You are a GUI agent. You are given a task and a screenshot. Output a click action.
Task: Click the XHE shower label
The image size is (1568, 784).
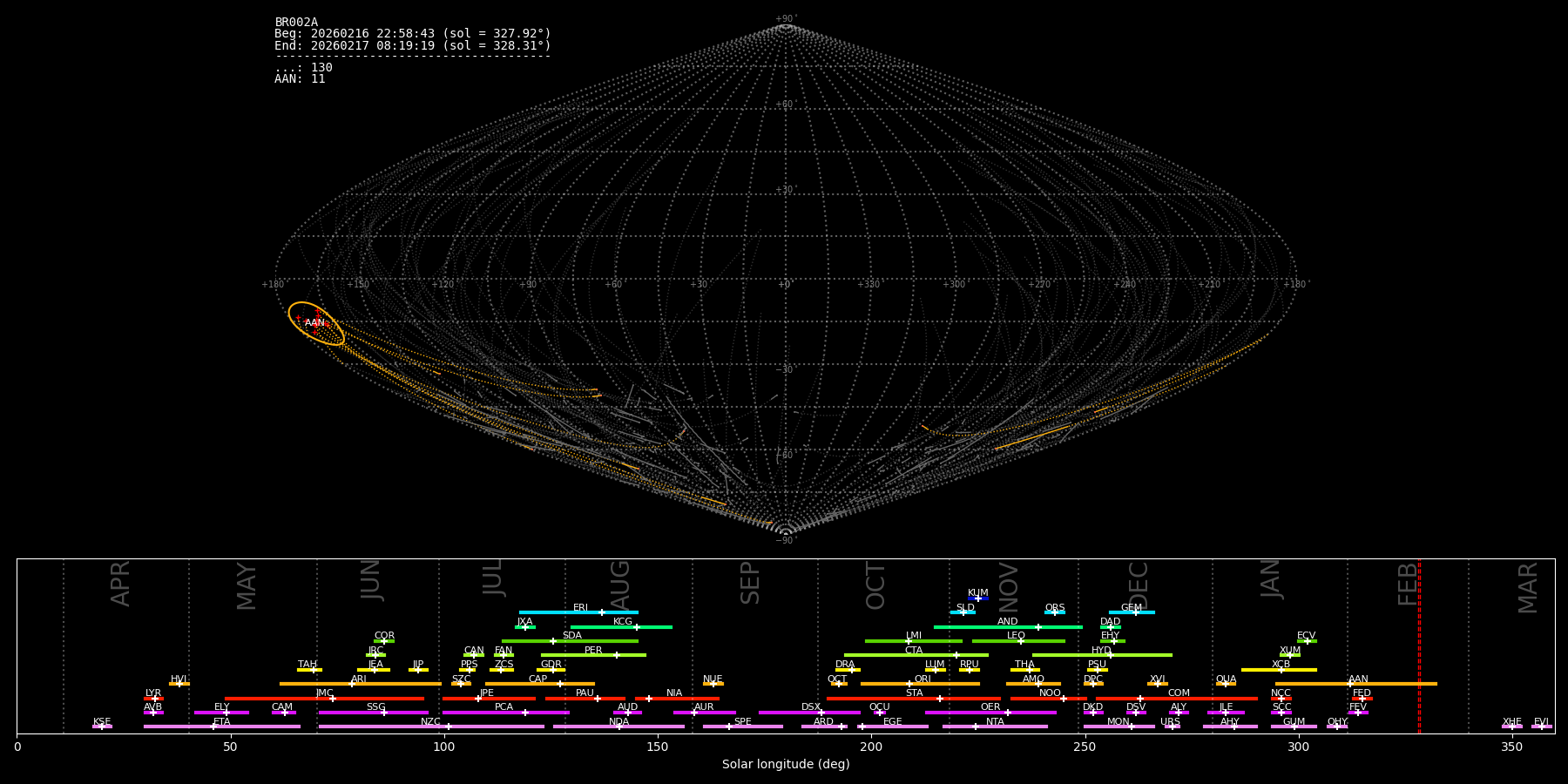(1511, 722)
